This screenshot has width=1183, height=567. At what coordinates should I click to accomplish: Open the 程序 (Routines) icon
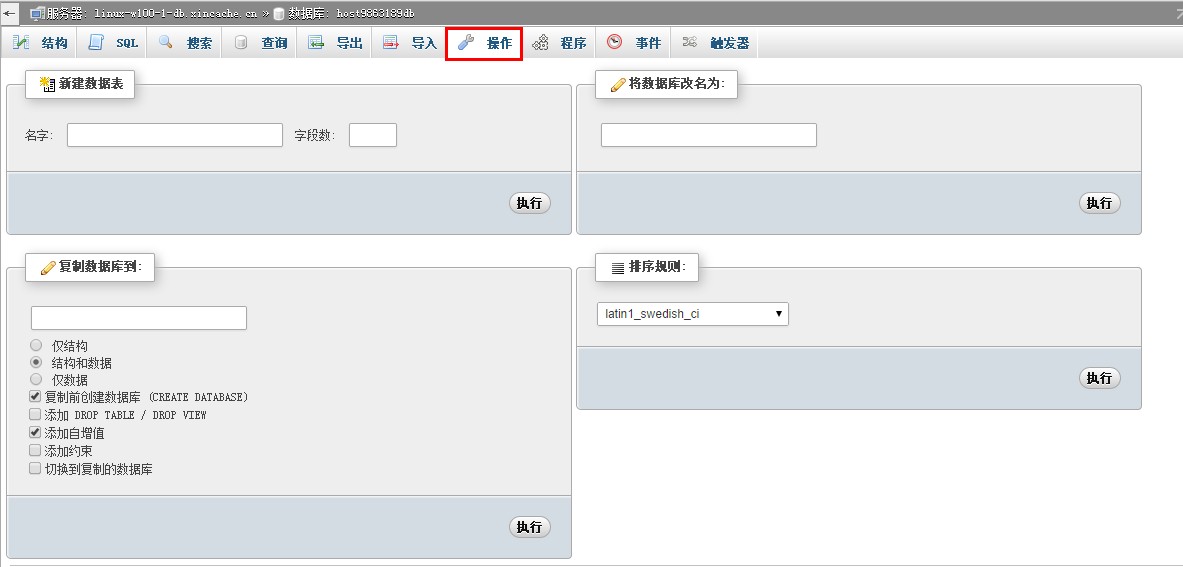tap(541, 43)
